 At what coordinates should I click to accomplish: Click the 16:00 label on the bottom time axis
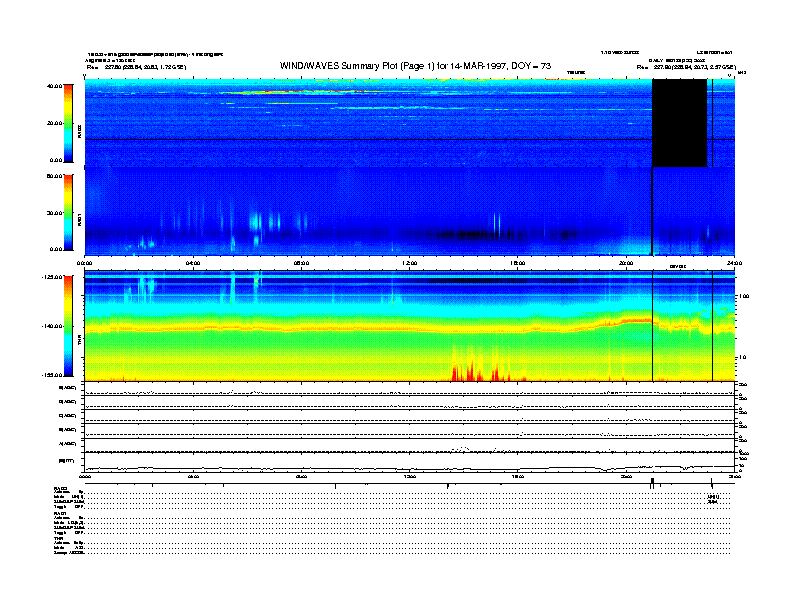click(518, 477)
